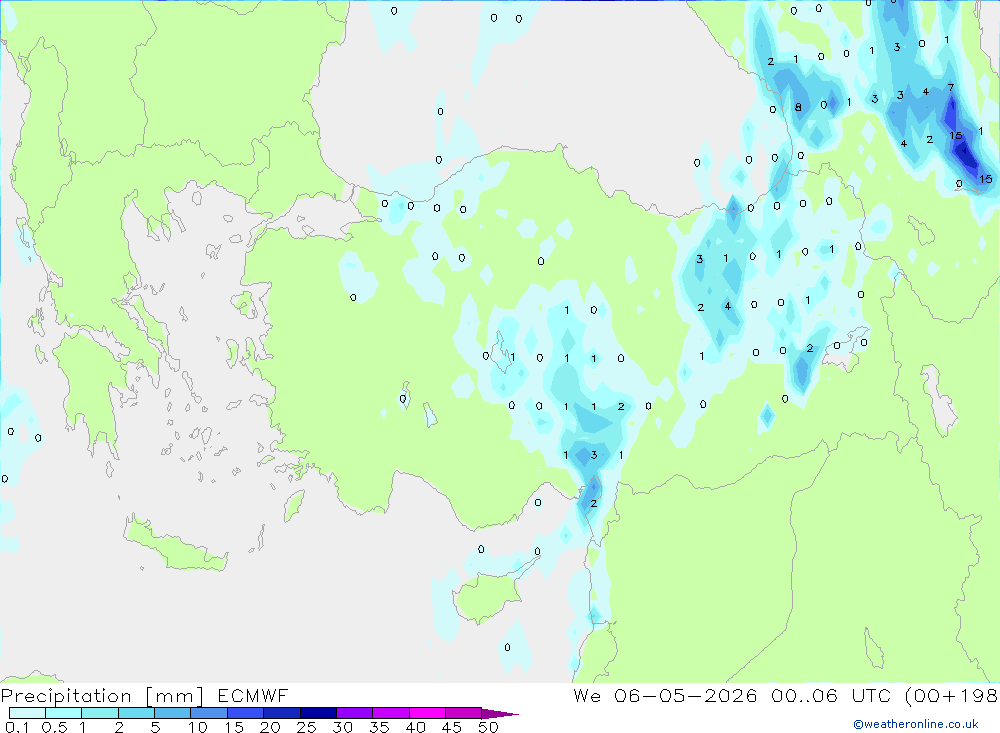
Task: Click the '(00+198' forecast hour text
Action: coord(952,695)
